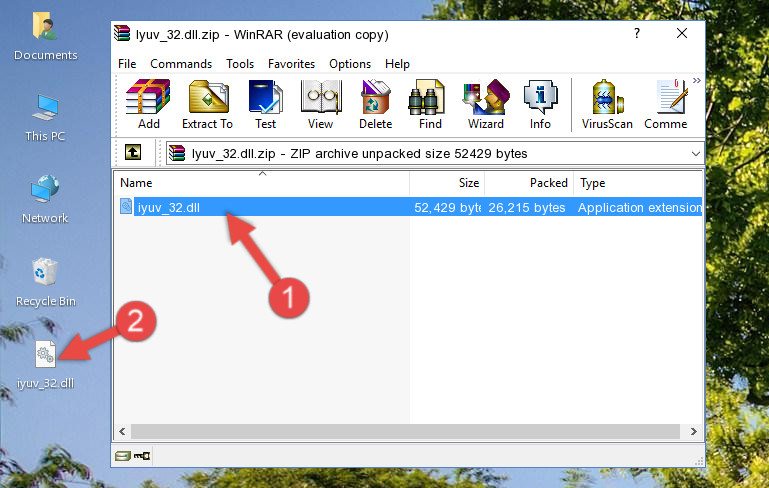Click the disk drive status bar icon
Viewport: 769px width, 488px height.
[x=123, y=456]
